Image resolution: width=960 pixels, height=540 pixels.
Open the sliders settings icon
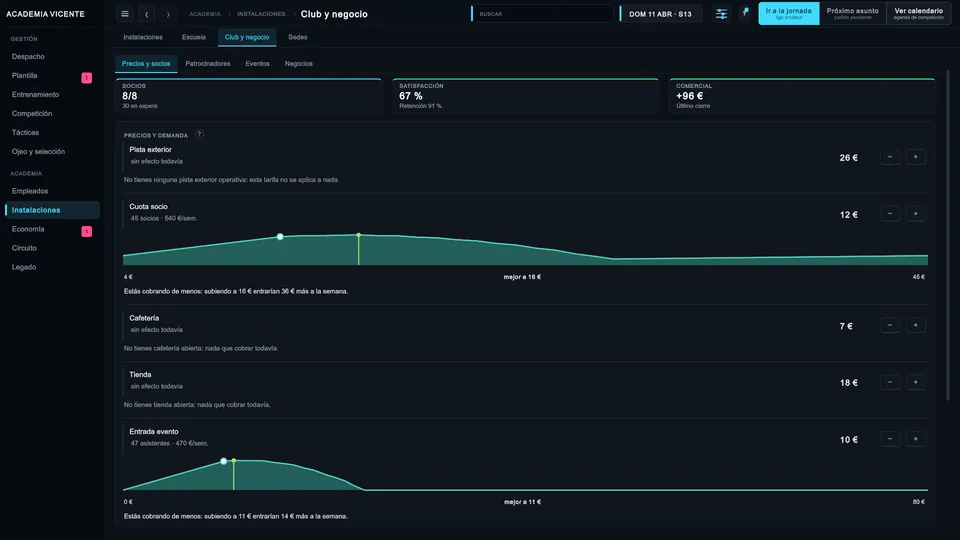pyautogui.click(x=722, y=14)
